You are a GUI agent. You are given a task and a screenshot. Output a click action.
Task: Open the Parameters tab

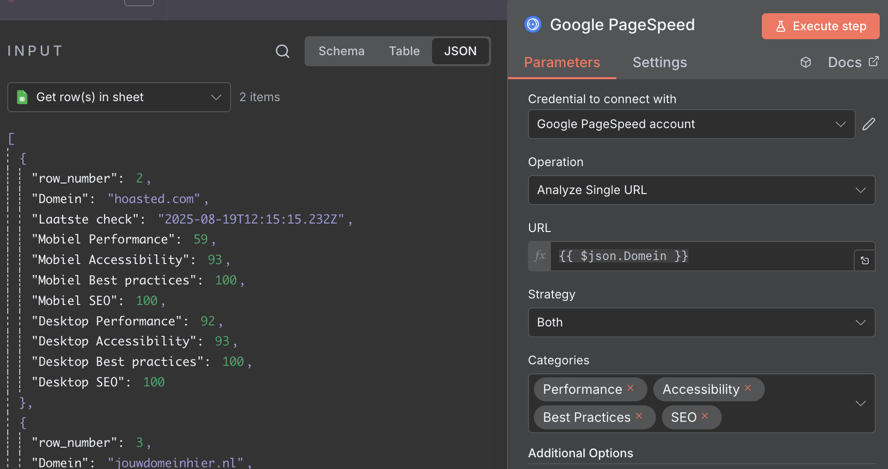562,62
